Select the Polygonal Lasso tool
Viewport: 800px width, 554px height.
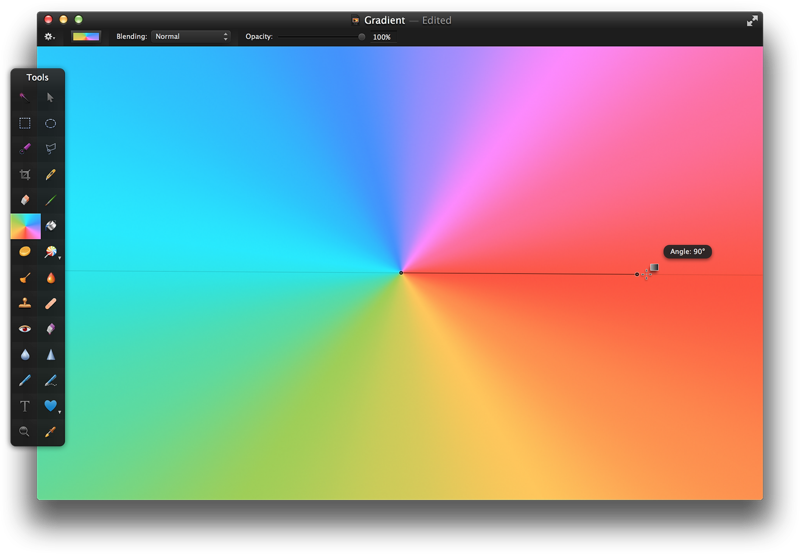click(x=50, y=148)
